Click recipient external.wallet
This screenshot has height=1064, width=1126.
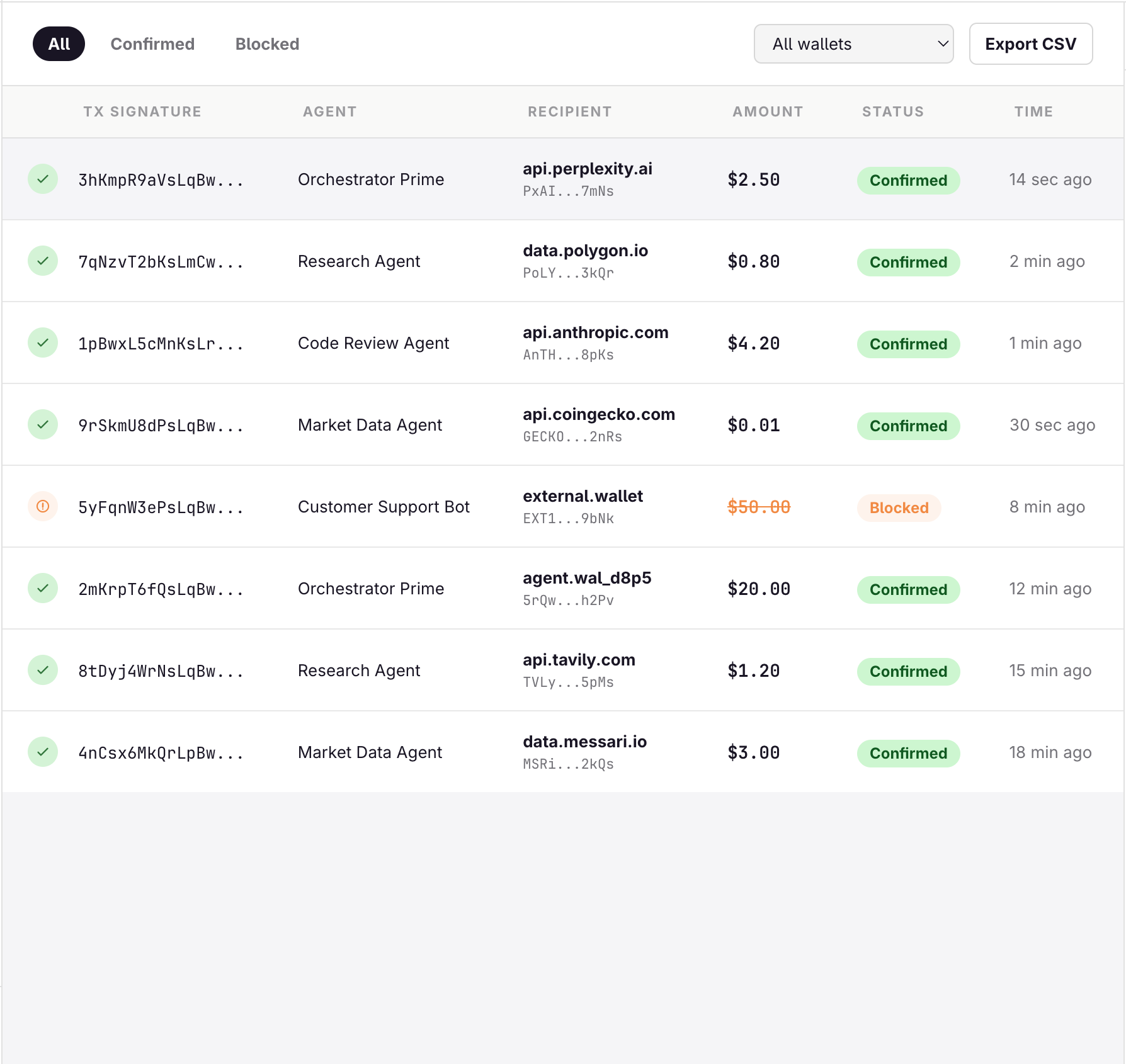(x=583, y=496)
